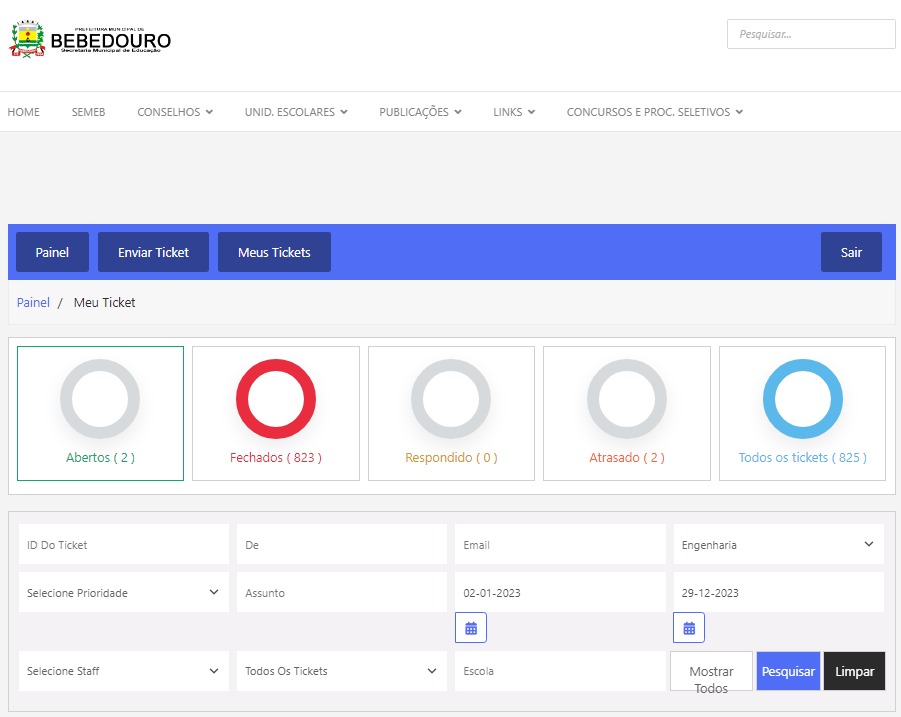Open the end date calendar icon
The width and height of the screenshot is (901, 717).
(x=689, y=628)
